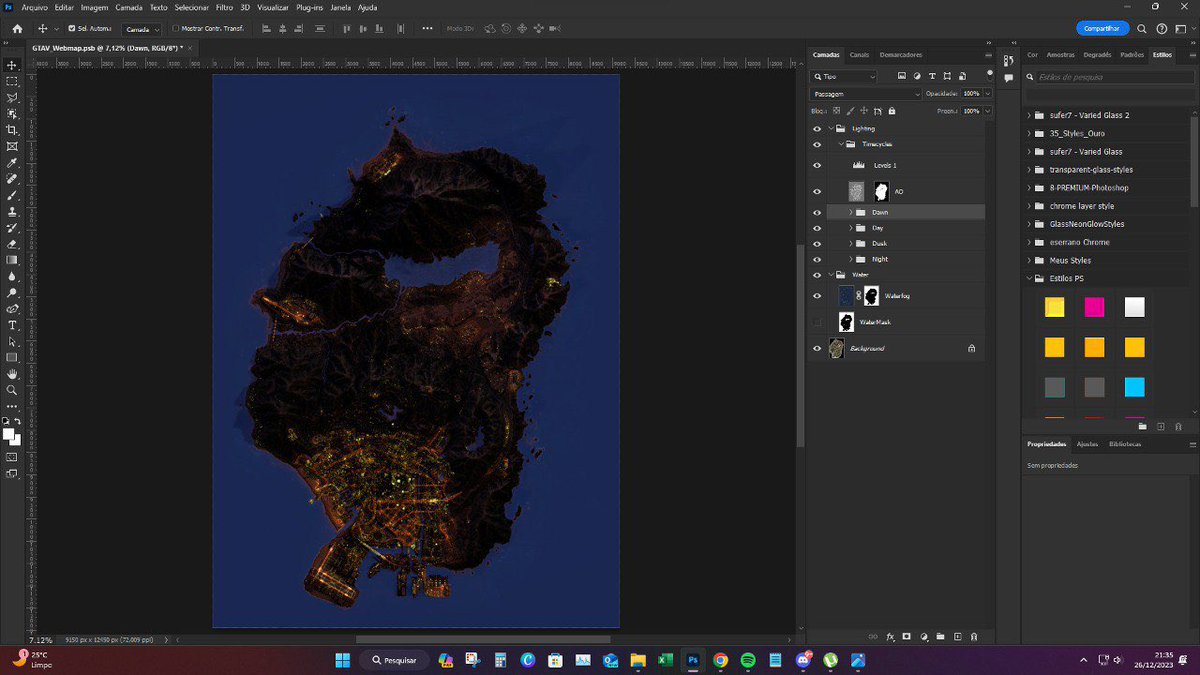Open the blend mode Passagem dropdown
The width and height of the screenshot is (1200, 675).
click(x=866, y=94)
